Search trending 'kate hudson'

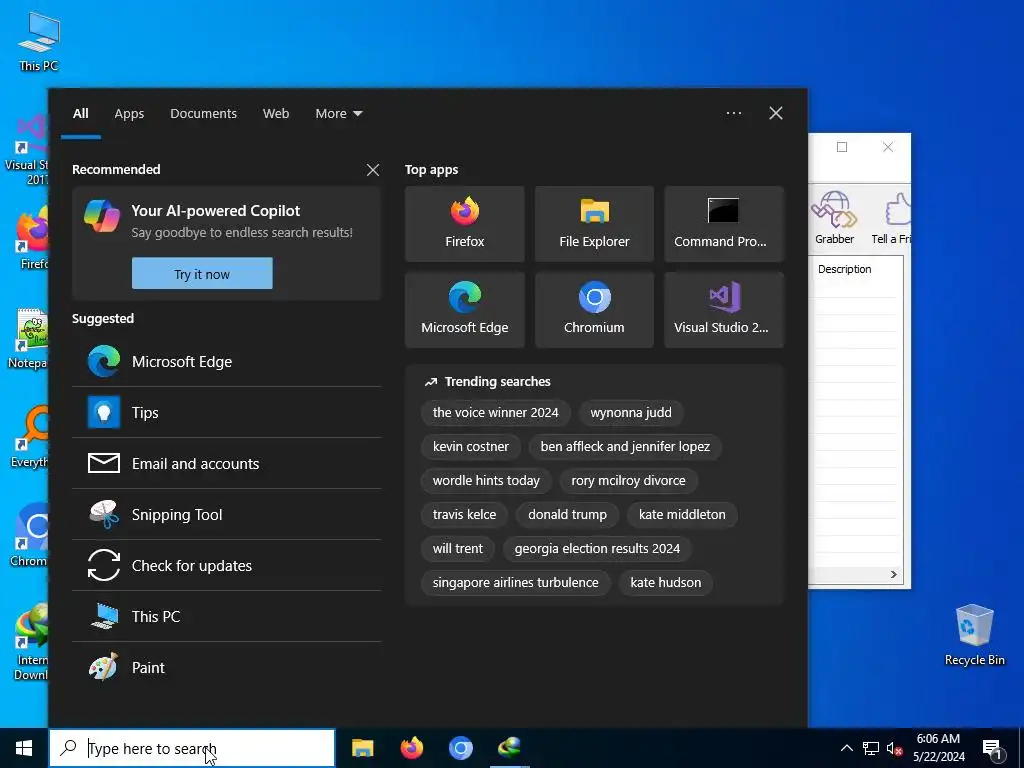pos(665,583)
